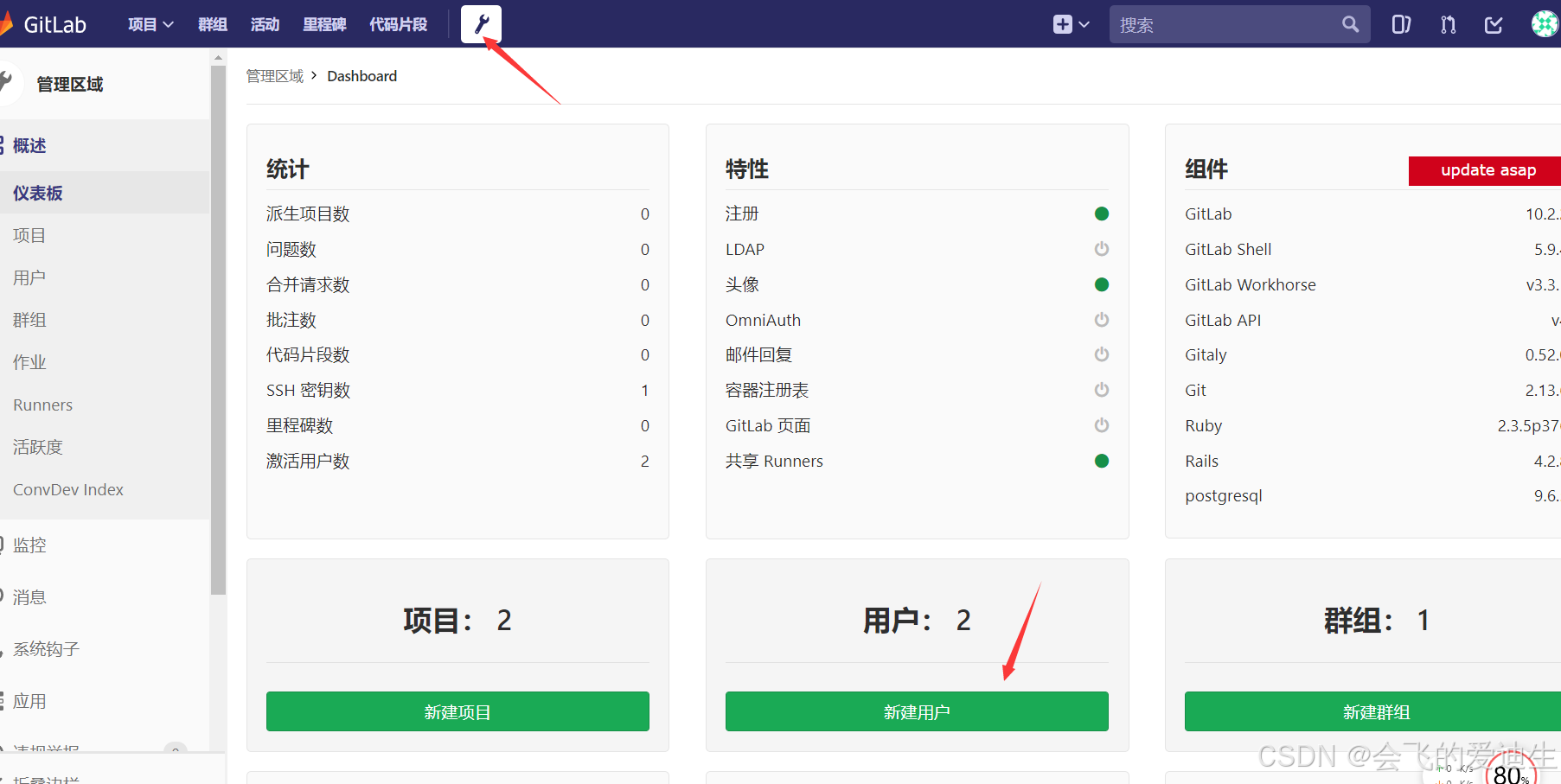
Task: Open the issues icon in navbar
Action: tap(1401, 24)
